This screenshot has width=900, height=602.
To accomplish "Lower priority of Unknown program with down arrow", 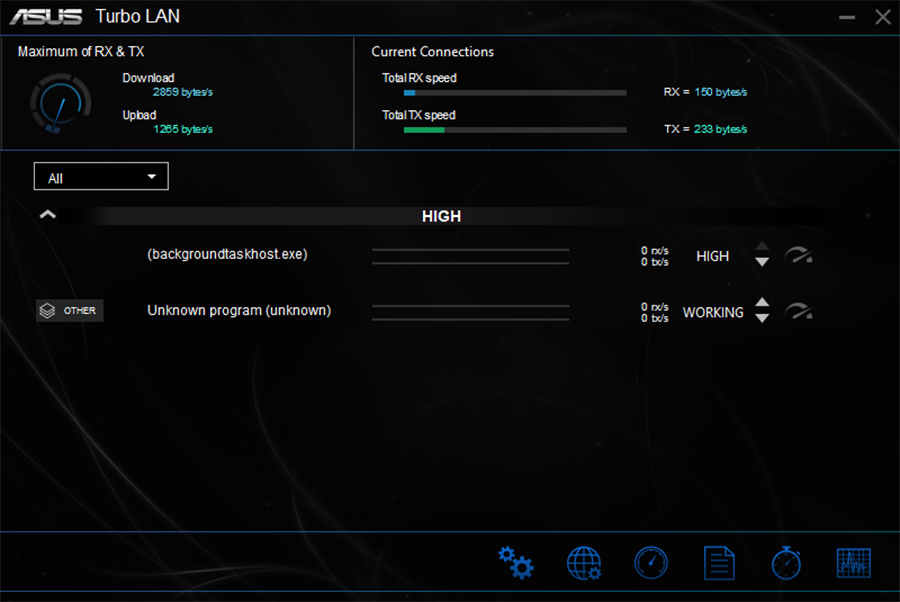I will click(762, 318).
